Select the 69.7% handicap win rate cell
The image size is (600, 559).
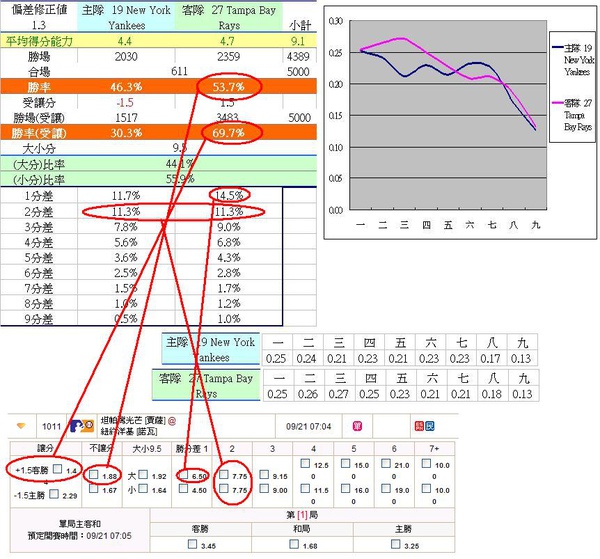coord(228,133)
